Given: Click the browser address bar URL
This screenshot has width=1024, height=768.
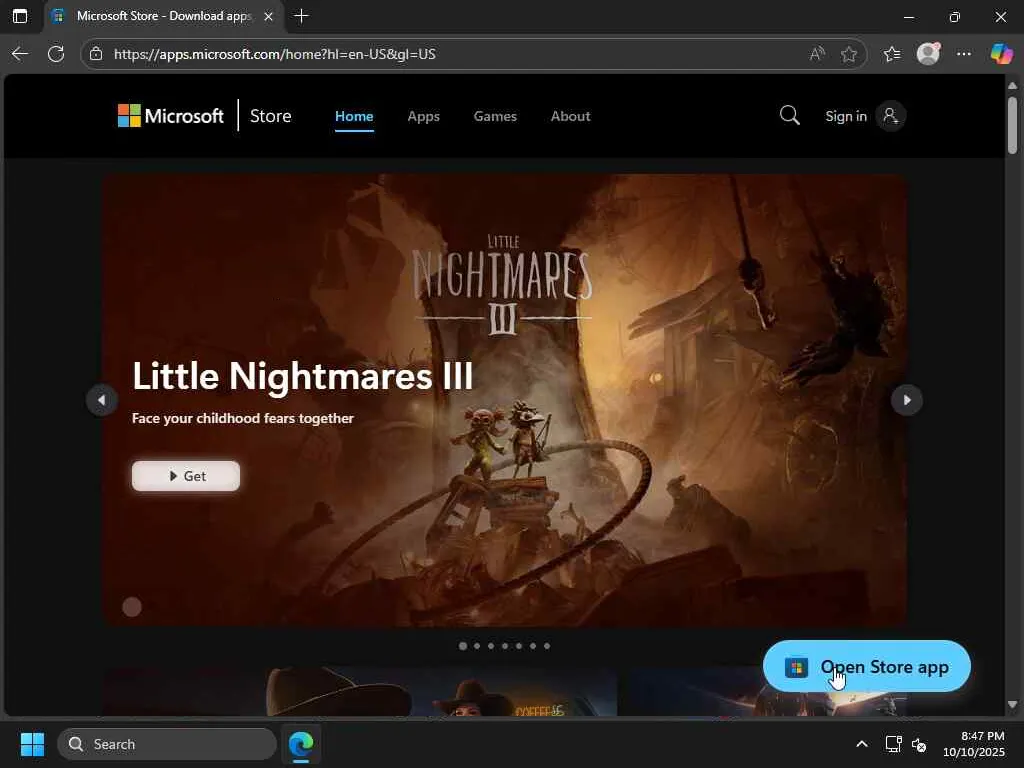Looking at the screenshot, I should coord(274,54).
